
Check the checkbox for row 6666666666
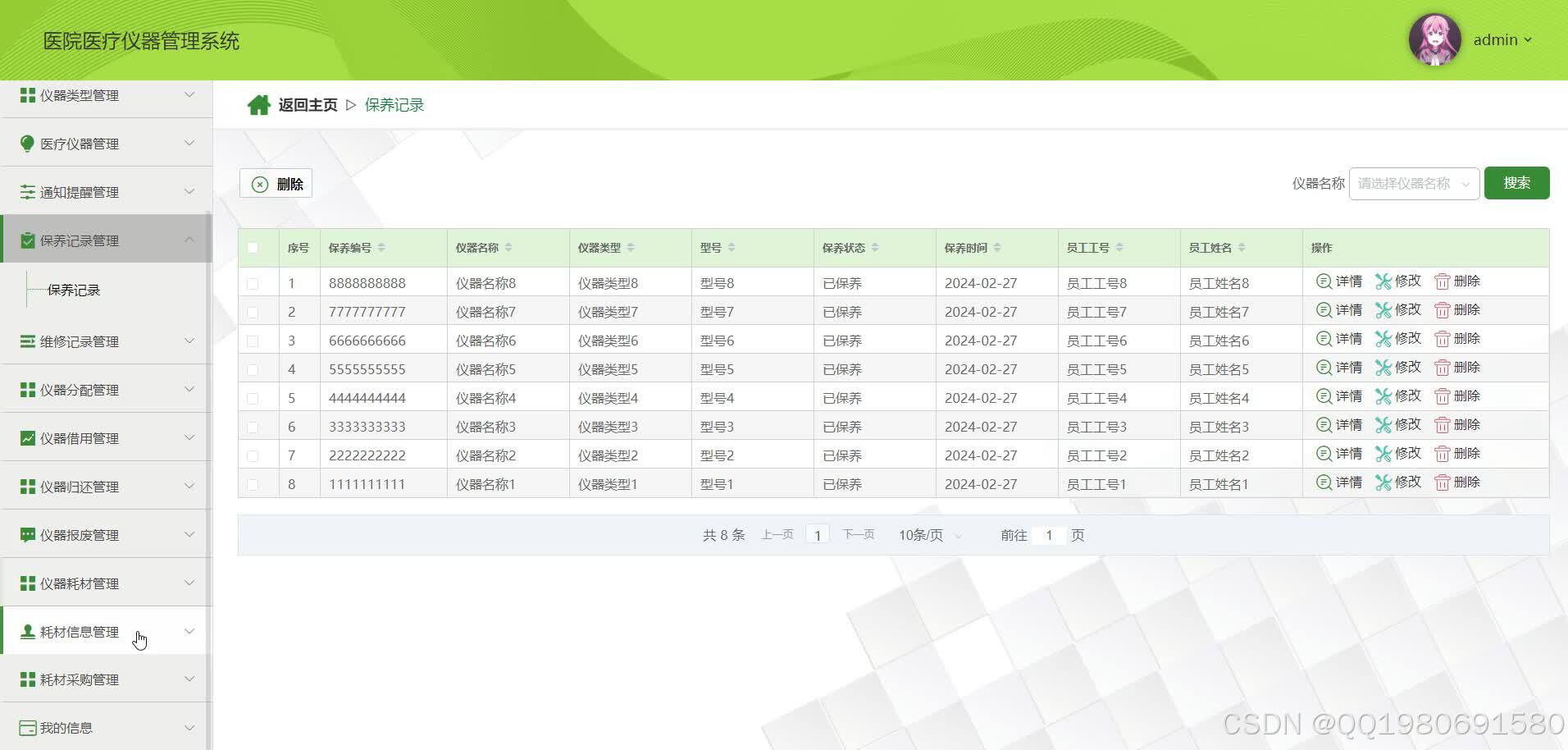point(253,341)
